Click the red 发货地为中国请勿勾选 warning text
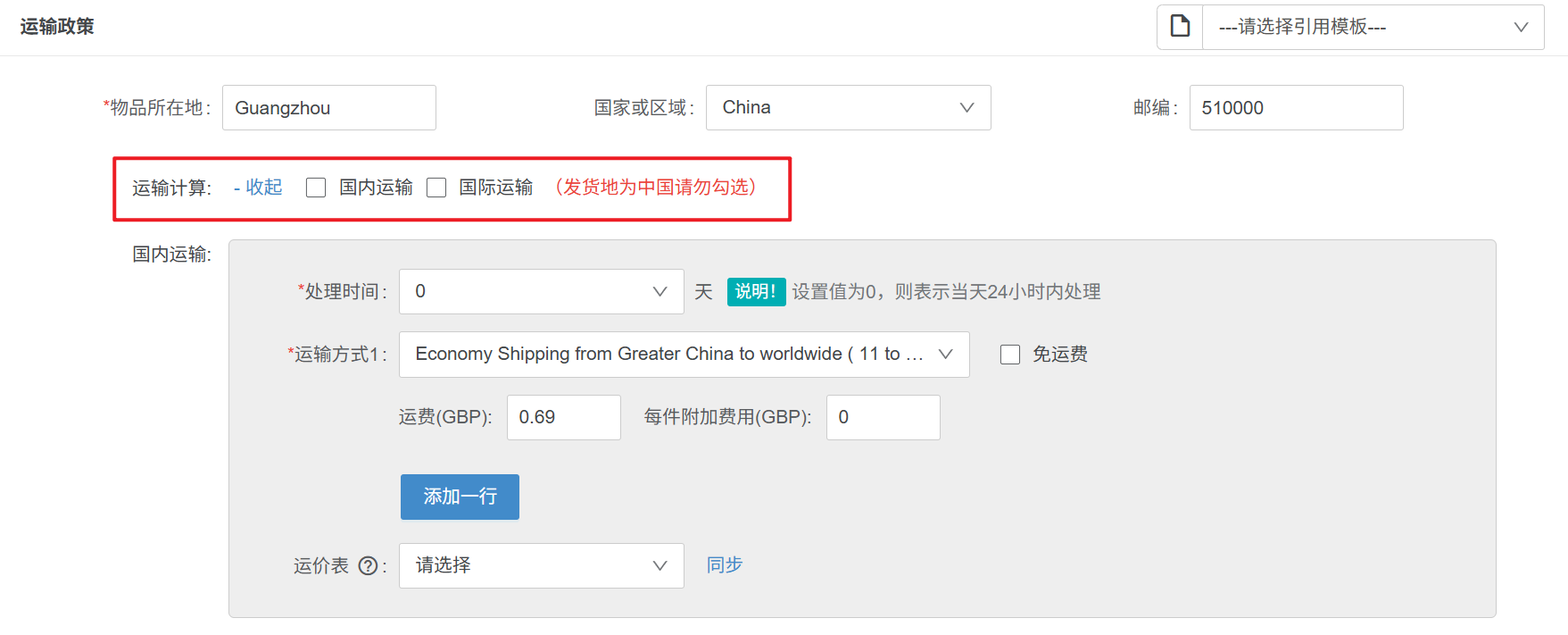The image size is (1568, 635). coord(655,188)
